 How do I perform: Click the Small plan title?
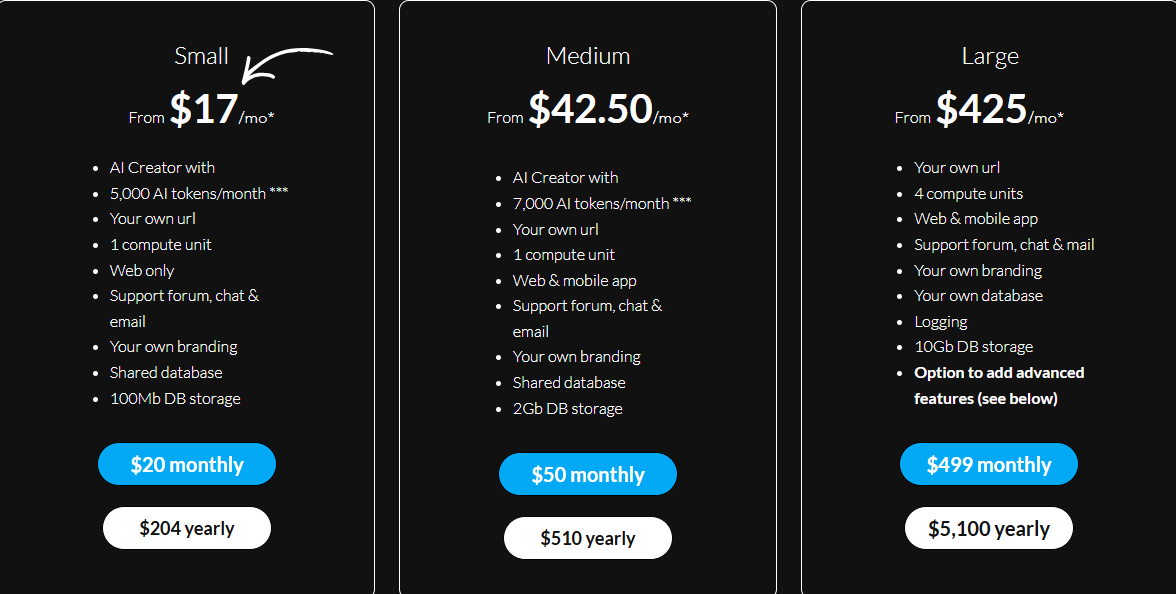tap(201, 56)
